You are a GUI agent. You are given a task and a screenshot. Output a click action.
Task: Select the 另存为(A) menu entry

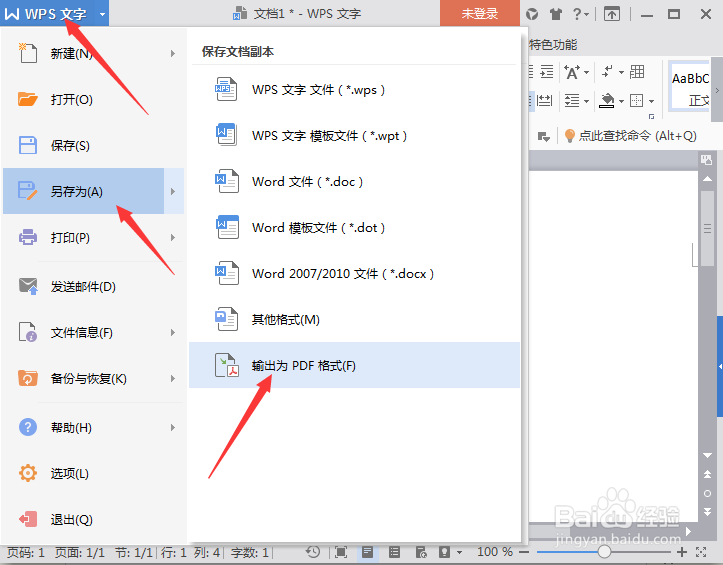[x=83, y=191]
